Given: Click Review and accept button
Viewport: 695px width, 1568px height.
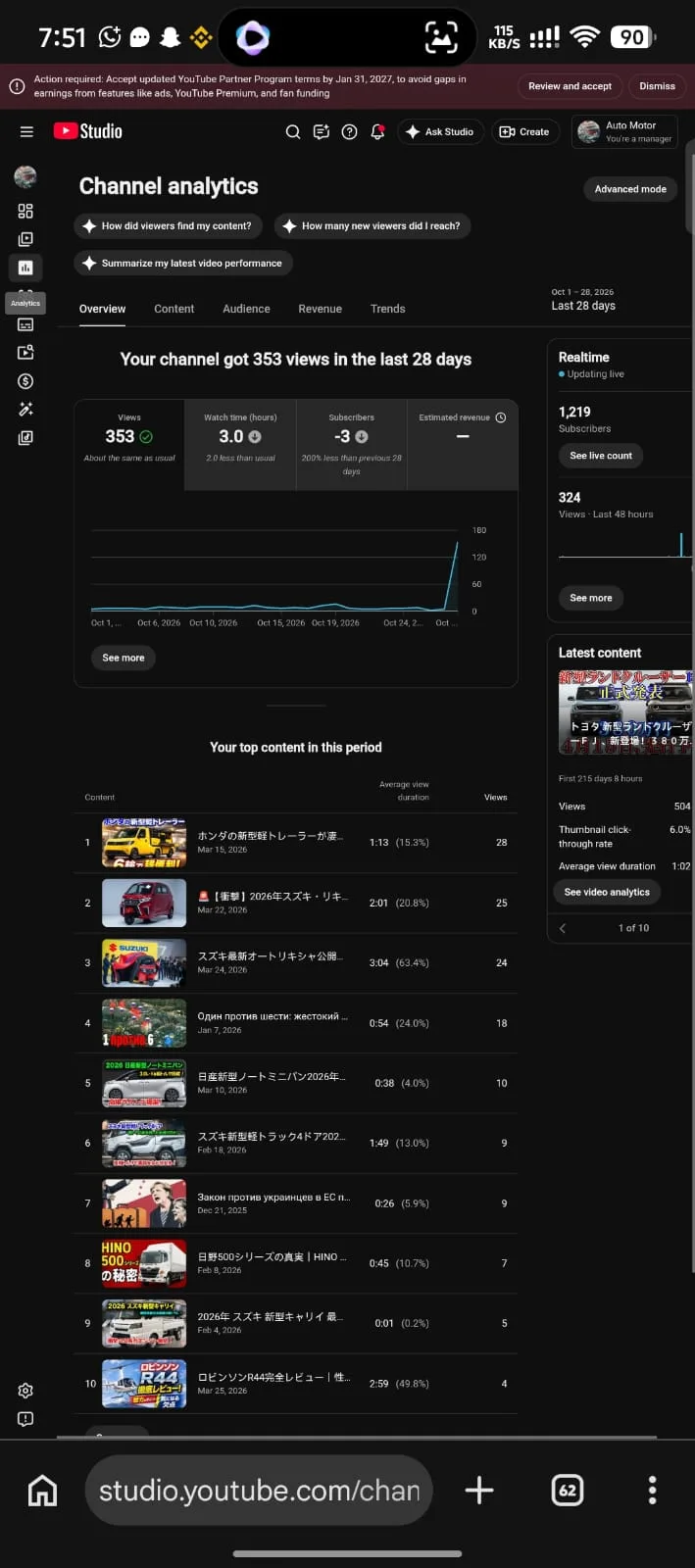Looking at the screenshot, I should (x=570, y=86).
